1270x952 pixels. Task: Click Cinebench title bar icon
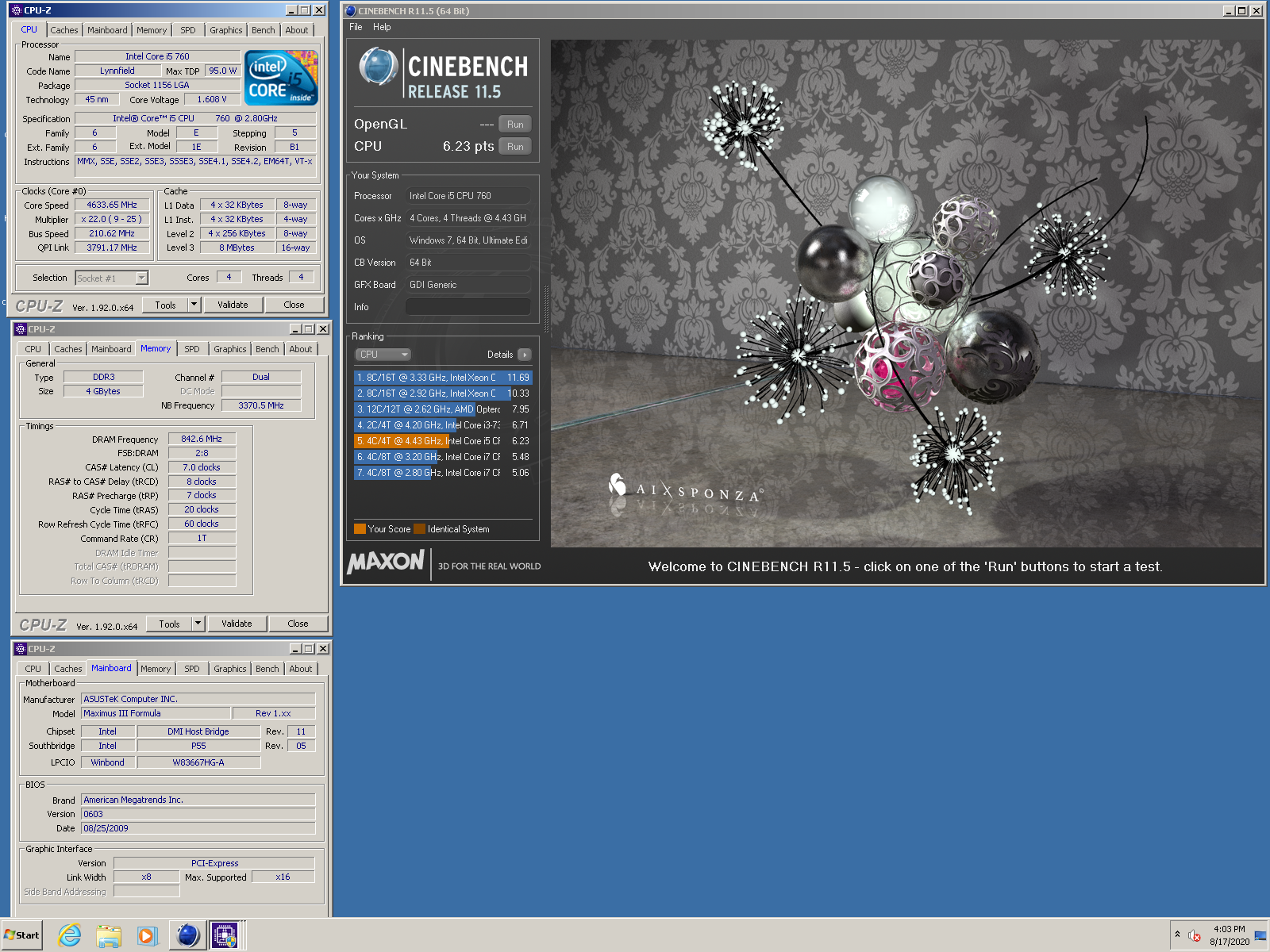pyautogui.click(x=351, y=11)
